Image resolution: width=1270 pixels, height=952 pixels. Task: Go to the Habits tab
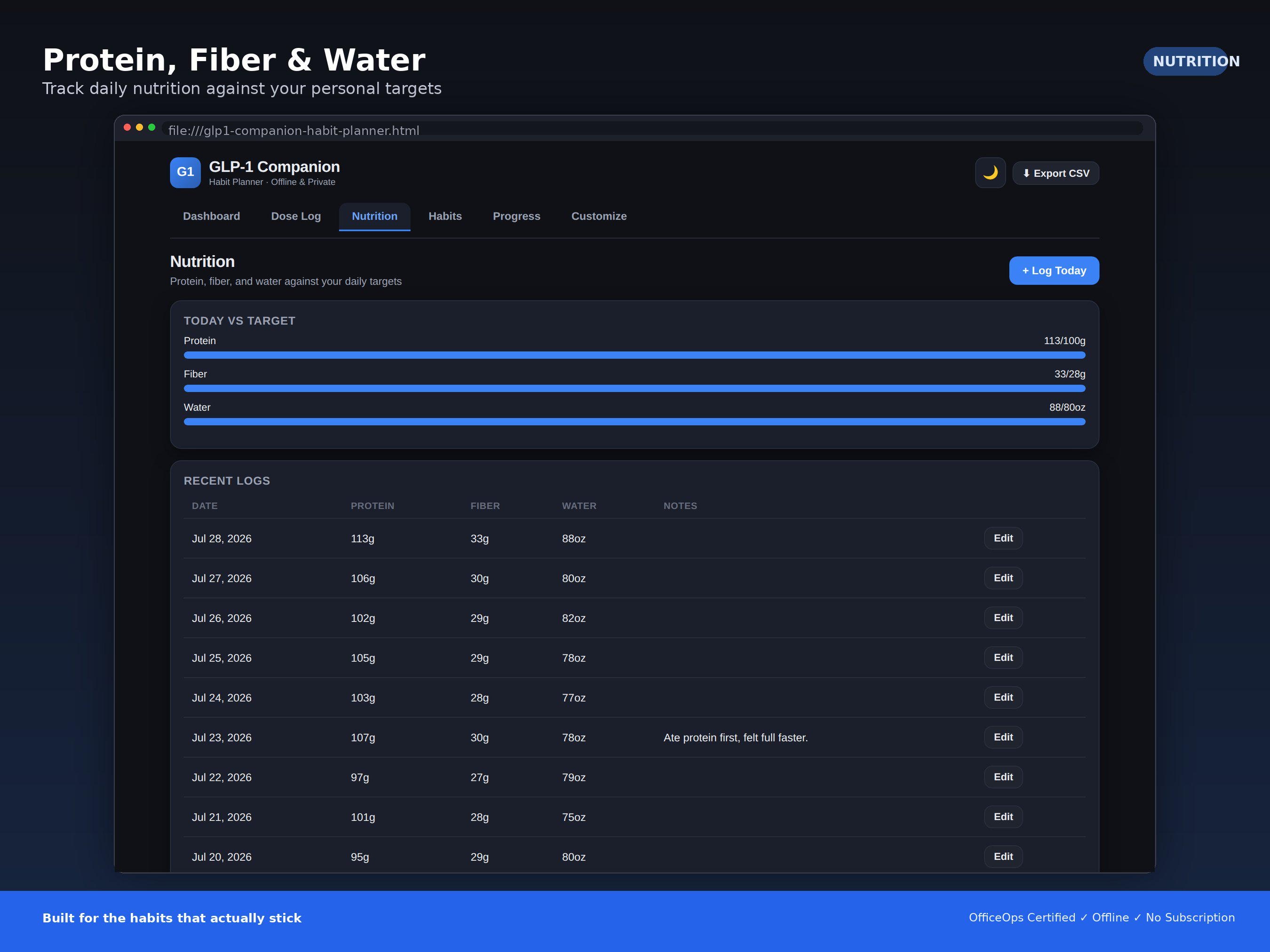tap(445, 216)
